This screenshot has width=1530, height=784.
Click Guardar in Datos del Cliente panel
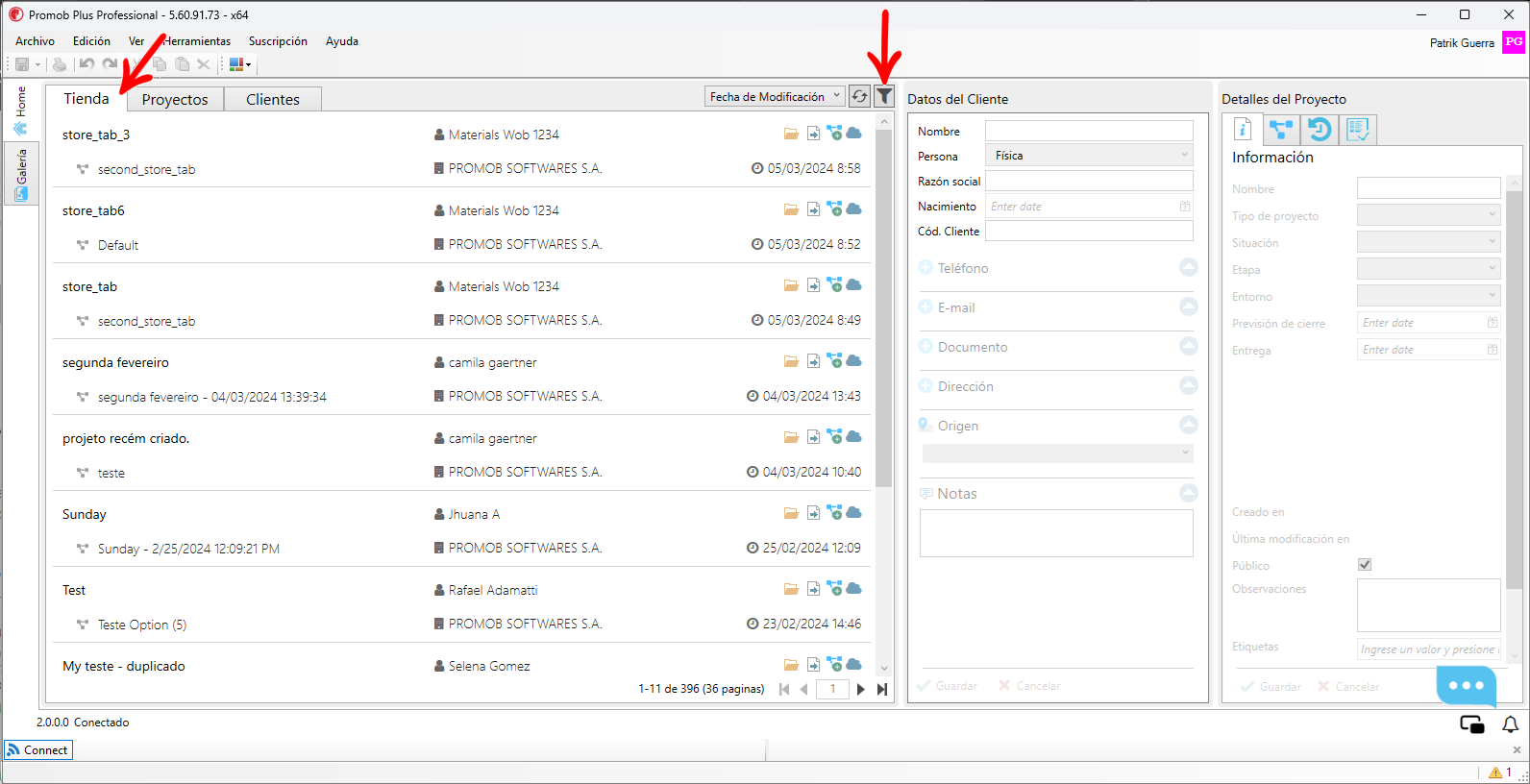point(947,686)
